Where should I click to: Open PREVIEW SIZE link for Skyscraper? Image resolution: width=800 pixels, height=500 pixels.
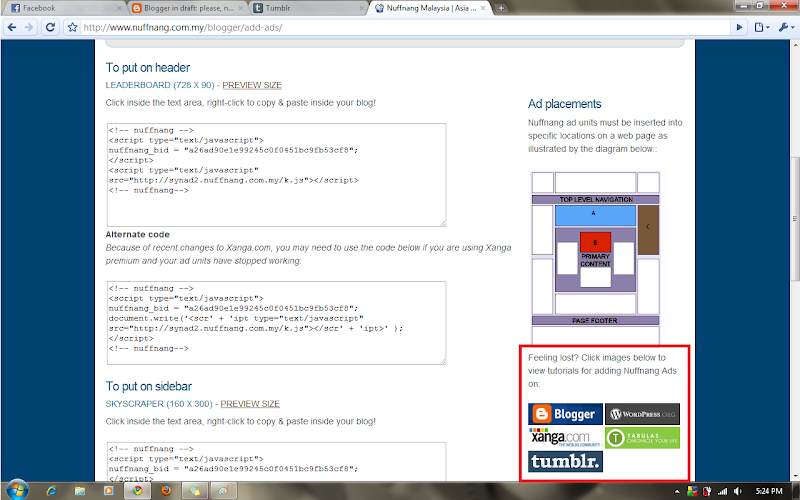pyautogui.click(x=250, y=404)
